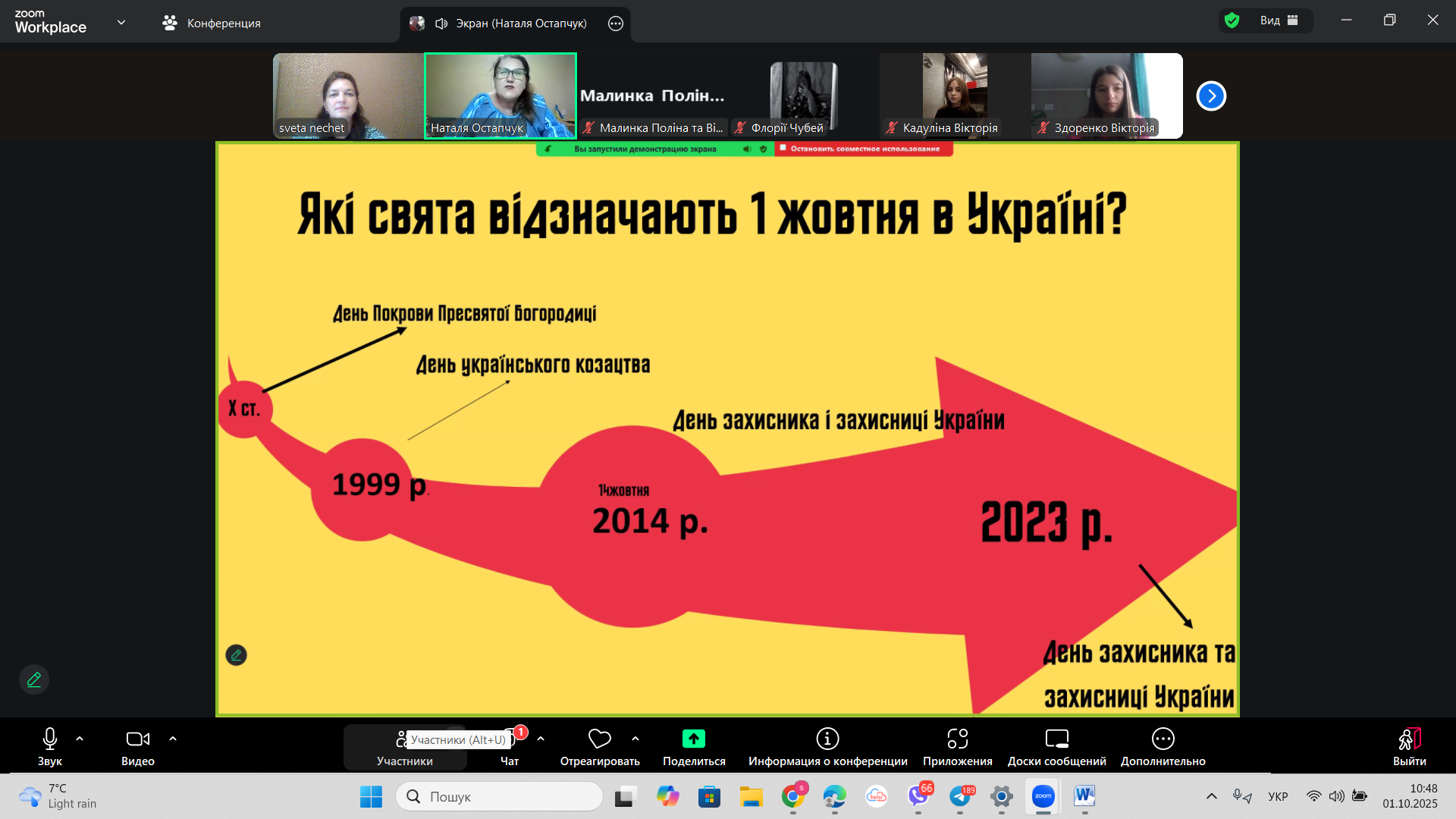Open the Конференция tab
This screenshot has height=819, width=1456.
click(212, 23)
